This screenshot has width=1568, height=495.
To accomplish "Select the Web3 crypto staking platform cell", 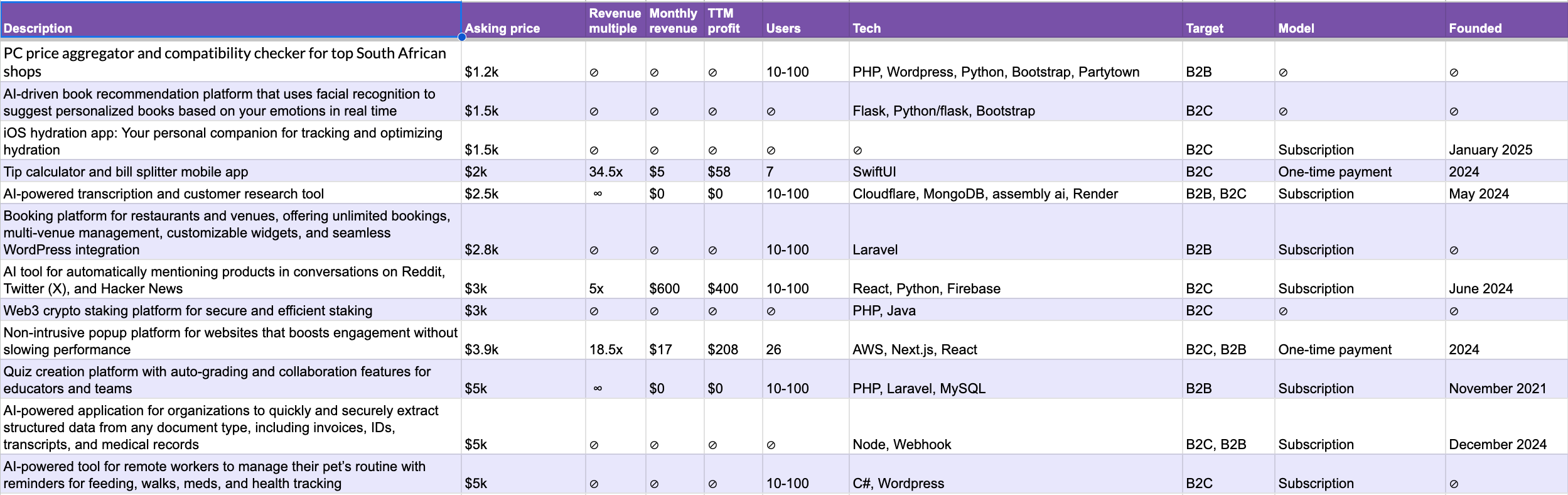I will [x=230, y=310].
